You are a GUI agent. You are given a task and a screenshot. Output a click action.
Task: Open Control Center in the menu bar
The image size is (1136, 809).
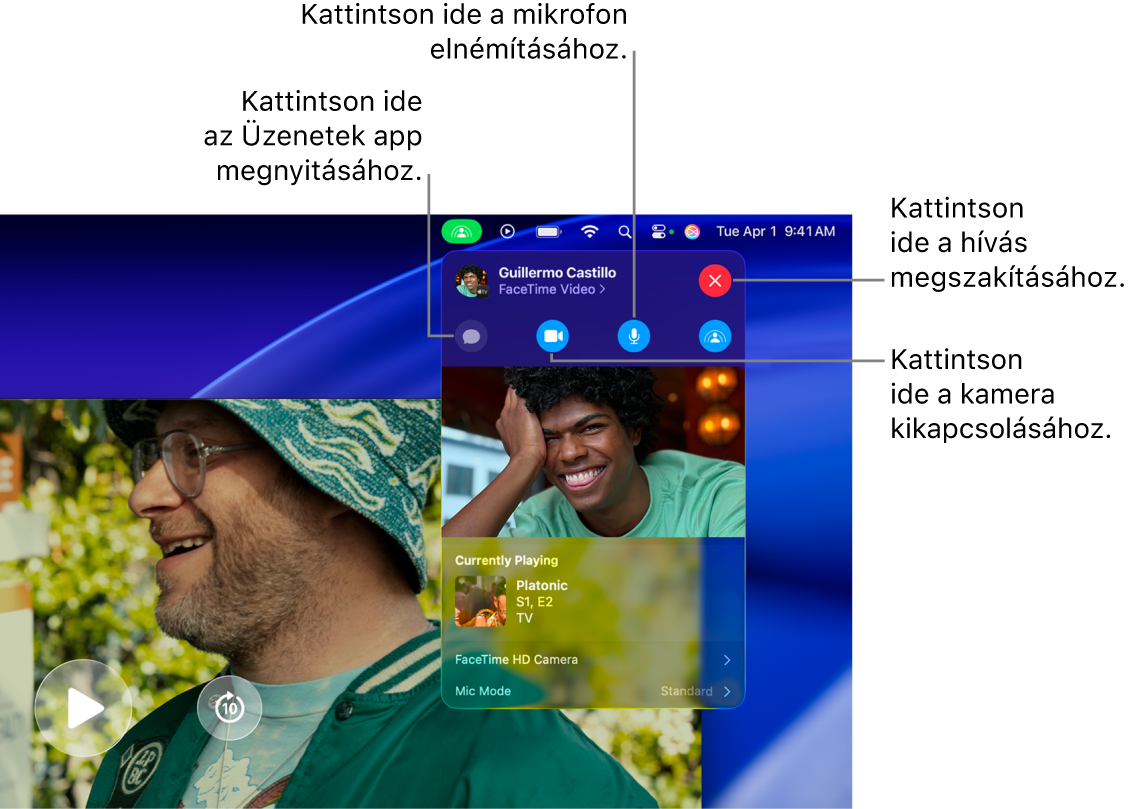[x=661, y=232]
